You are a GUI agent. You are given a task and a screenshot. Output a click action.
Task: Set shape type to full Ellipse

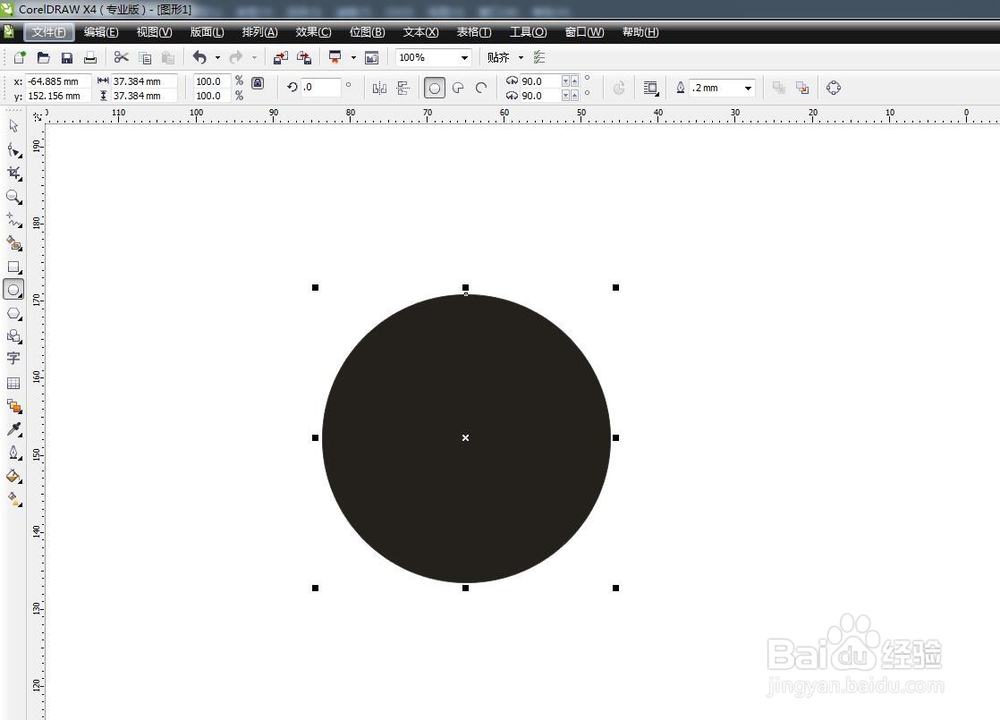(434, 88)
